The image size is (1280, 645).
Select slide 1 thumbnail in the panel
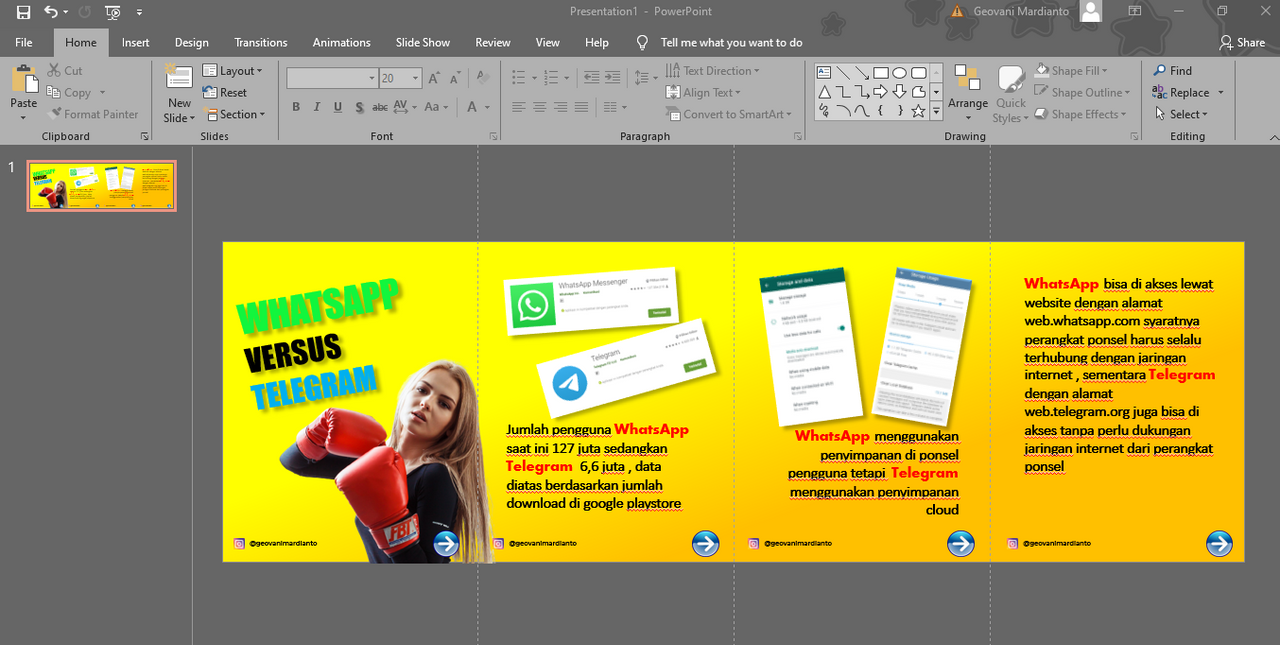coord(102,185)
